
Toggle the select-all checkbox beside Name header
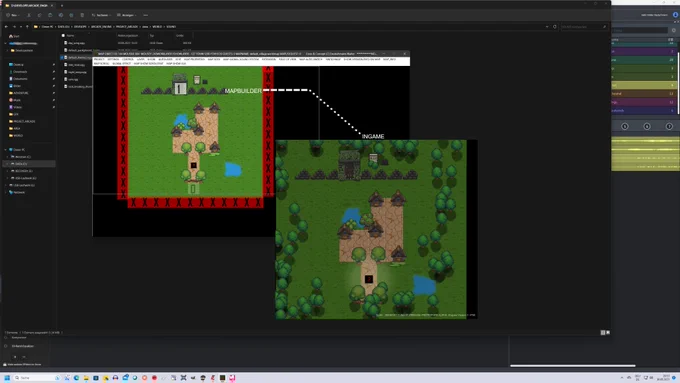pos(63,36)
